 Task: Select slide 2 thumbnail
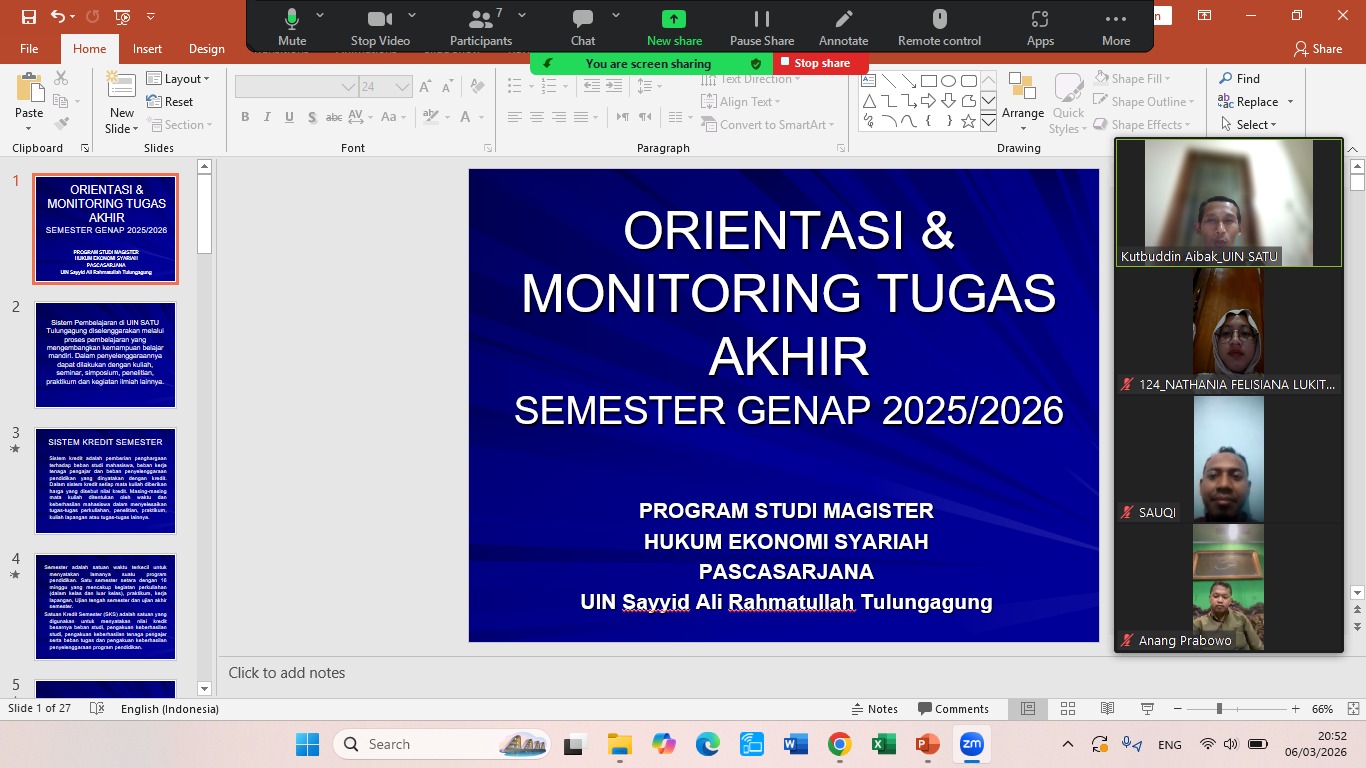[106, 355]
